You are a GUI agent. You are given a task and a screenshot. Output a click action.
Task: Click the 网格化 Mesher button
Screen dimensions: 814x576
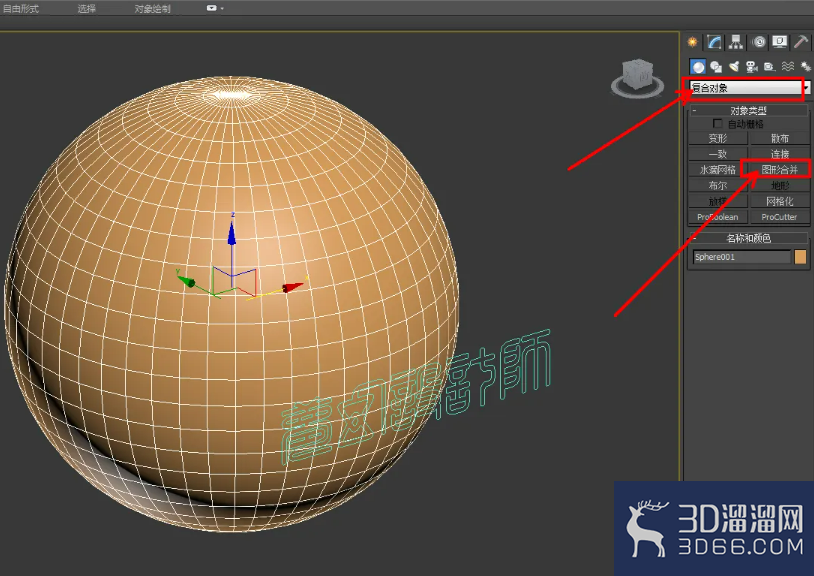pos(779,201)
